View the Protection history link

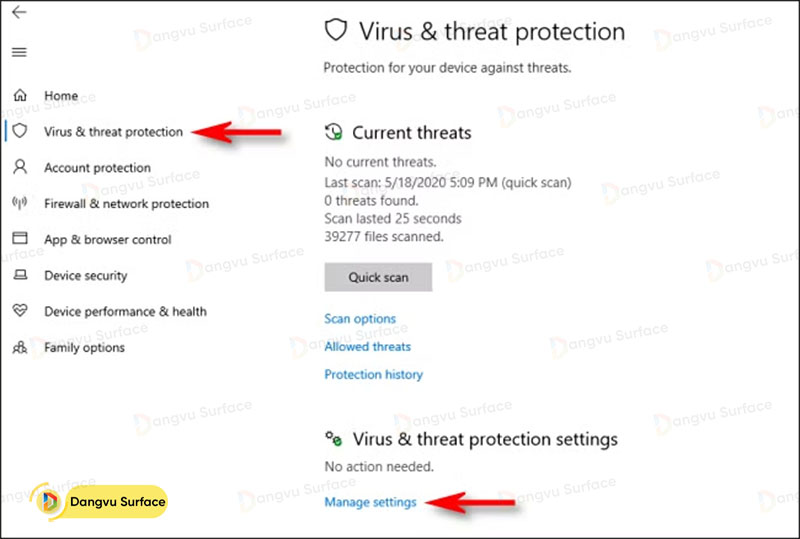point(373,375)
